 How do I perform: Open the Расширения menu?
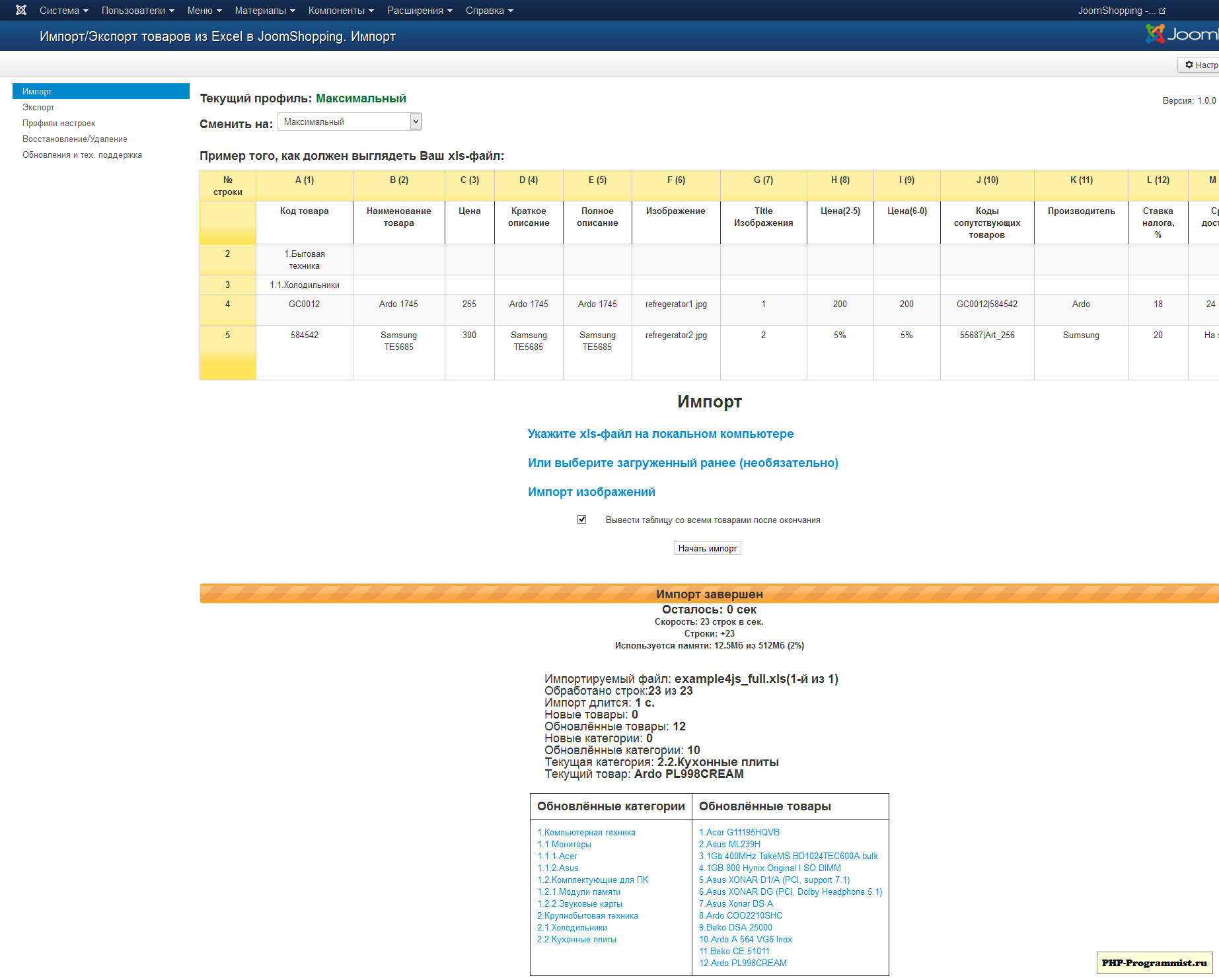420,11
